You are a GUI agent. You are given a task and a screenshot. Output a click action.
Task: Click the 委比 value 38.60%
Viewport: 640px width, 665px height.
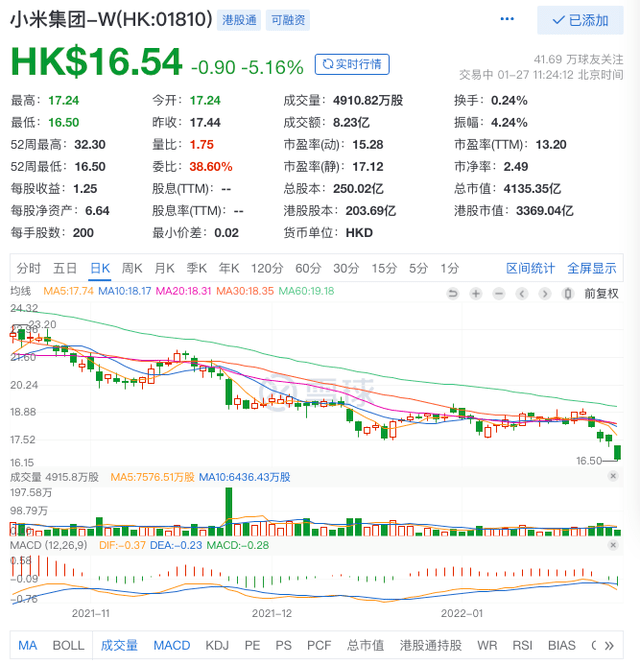tap(211, 167)
